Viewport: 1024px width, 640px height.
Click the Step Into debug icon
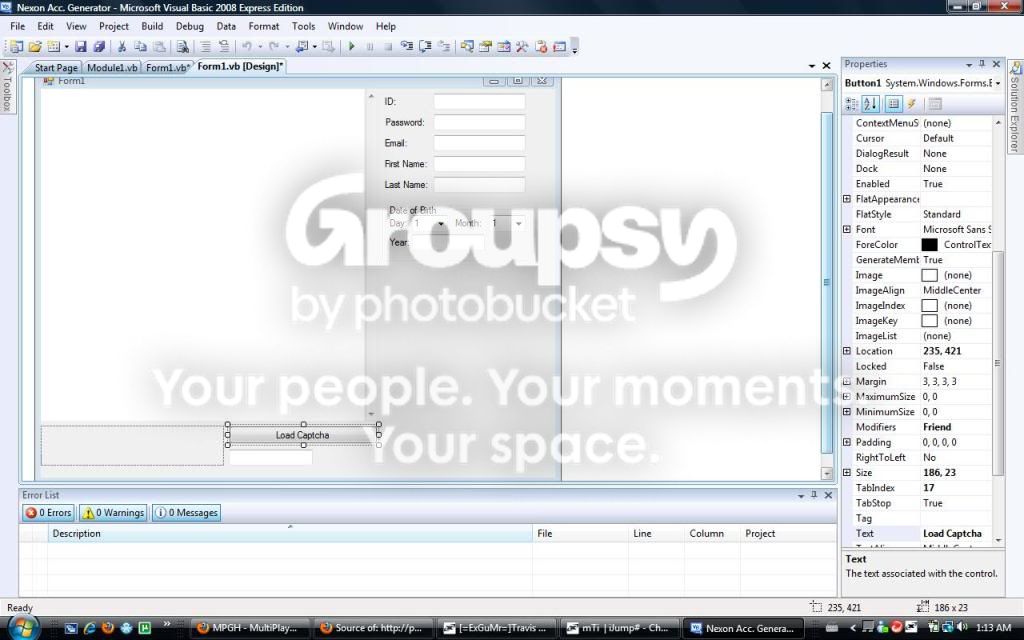click(407, 46)
